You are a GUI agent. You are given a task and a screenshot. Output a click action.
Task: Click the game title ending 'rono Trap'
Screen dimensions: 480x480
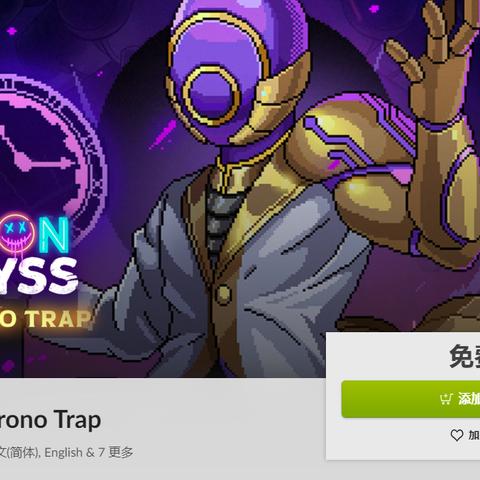coord(50,421)
